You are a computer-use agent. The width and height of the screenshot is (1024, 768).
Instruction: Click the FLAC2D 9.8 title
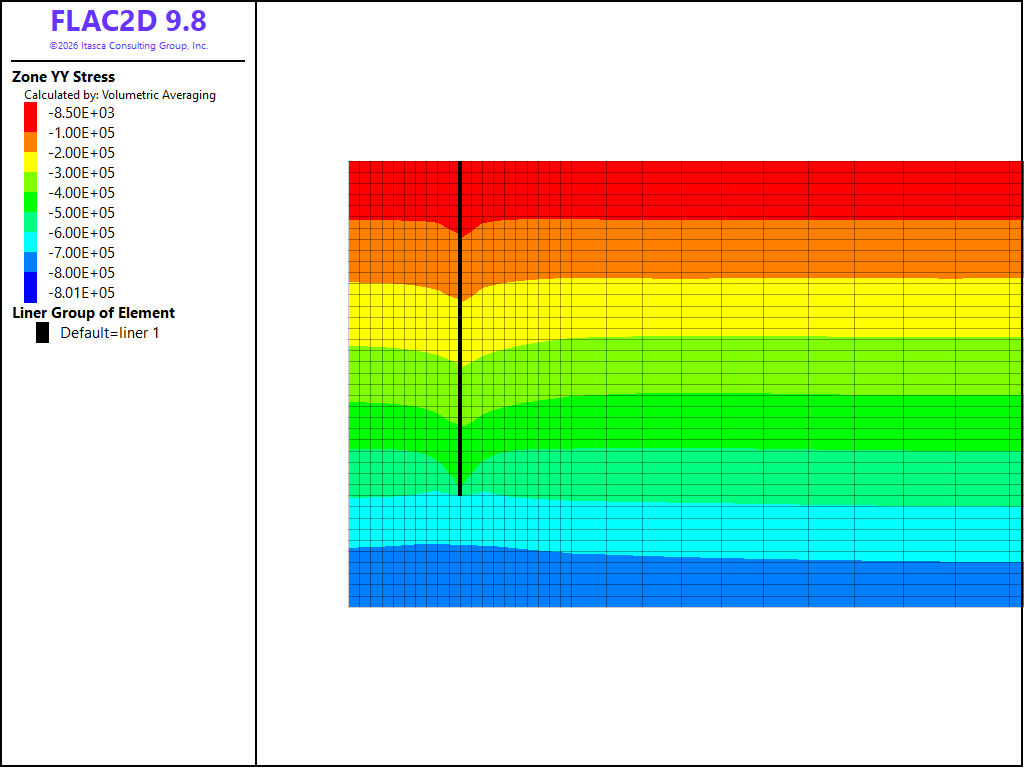click(129, 21)
